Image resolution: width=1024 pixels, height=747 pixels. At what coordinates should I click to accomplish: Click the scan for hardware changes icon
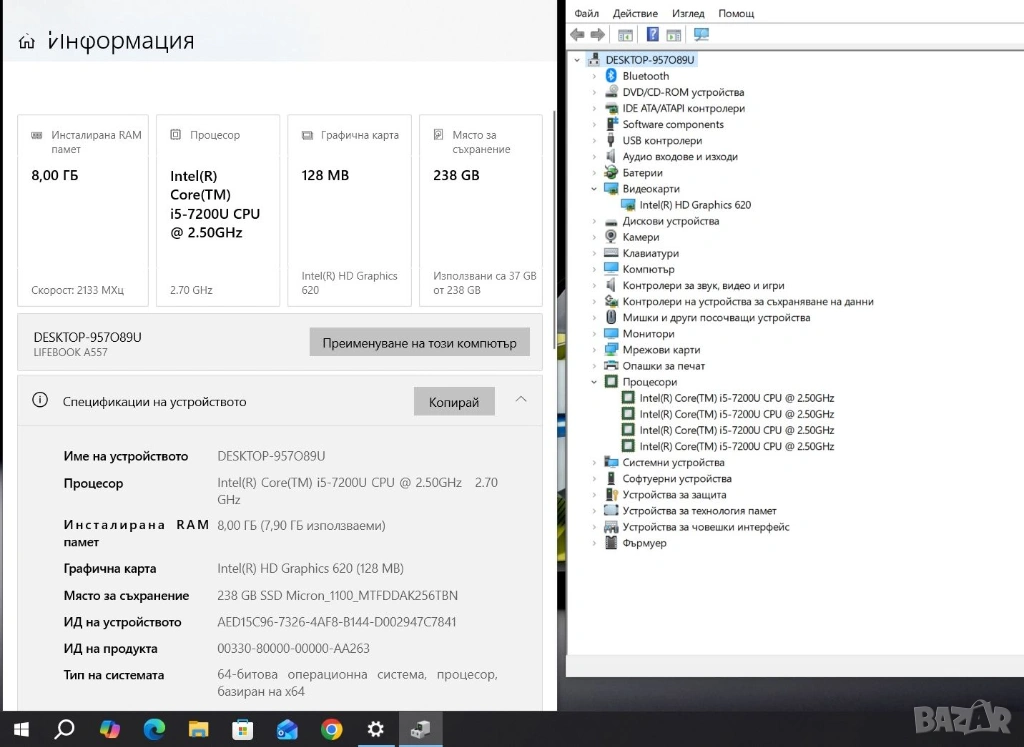pos(701,35)
